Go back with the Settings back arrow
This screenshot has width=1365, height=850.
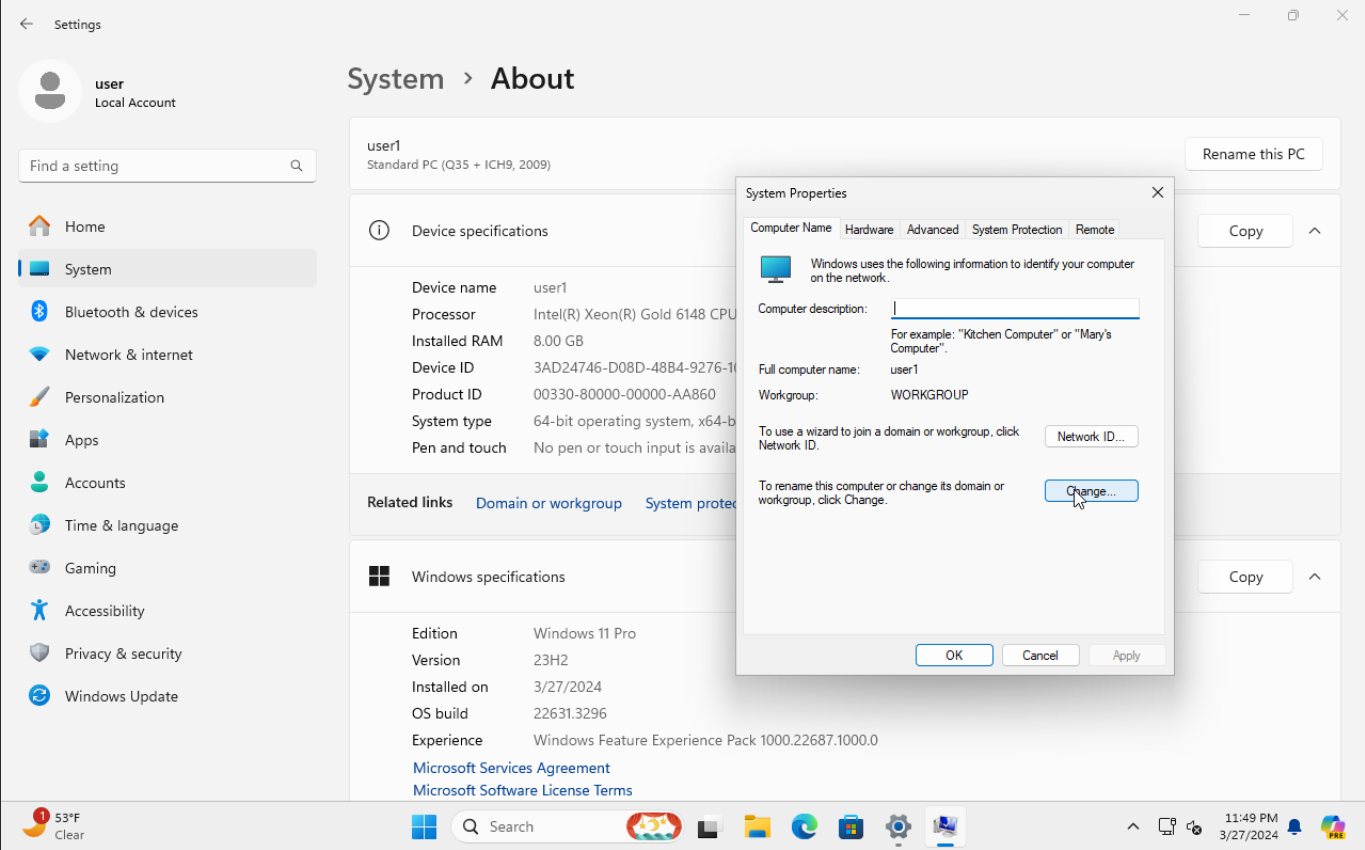[26, 24]
